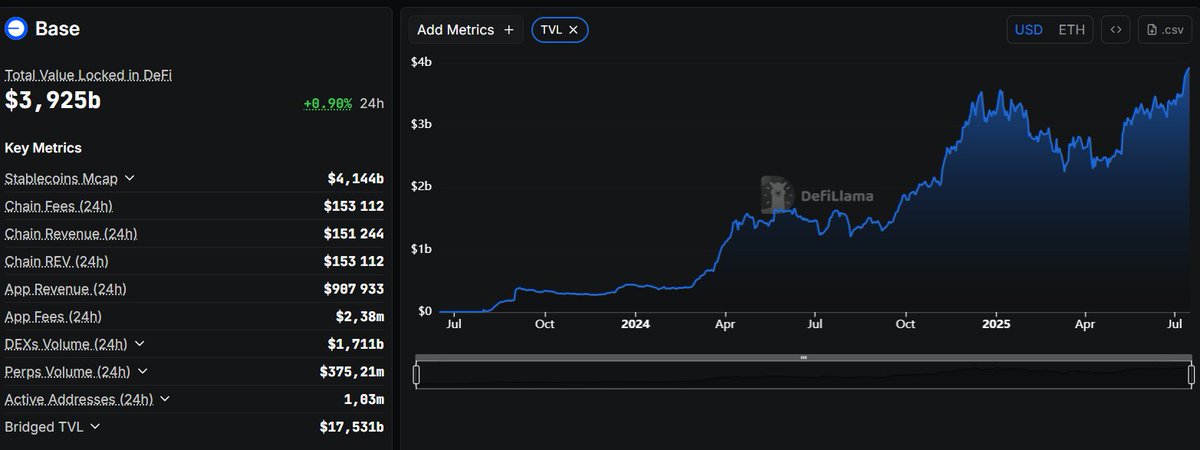Screen dimensions: 1200x450
Task: Download chart data via .csv button
Action: click(x=1165, y=30)
